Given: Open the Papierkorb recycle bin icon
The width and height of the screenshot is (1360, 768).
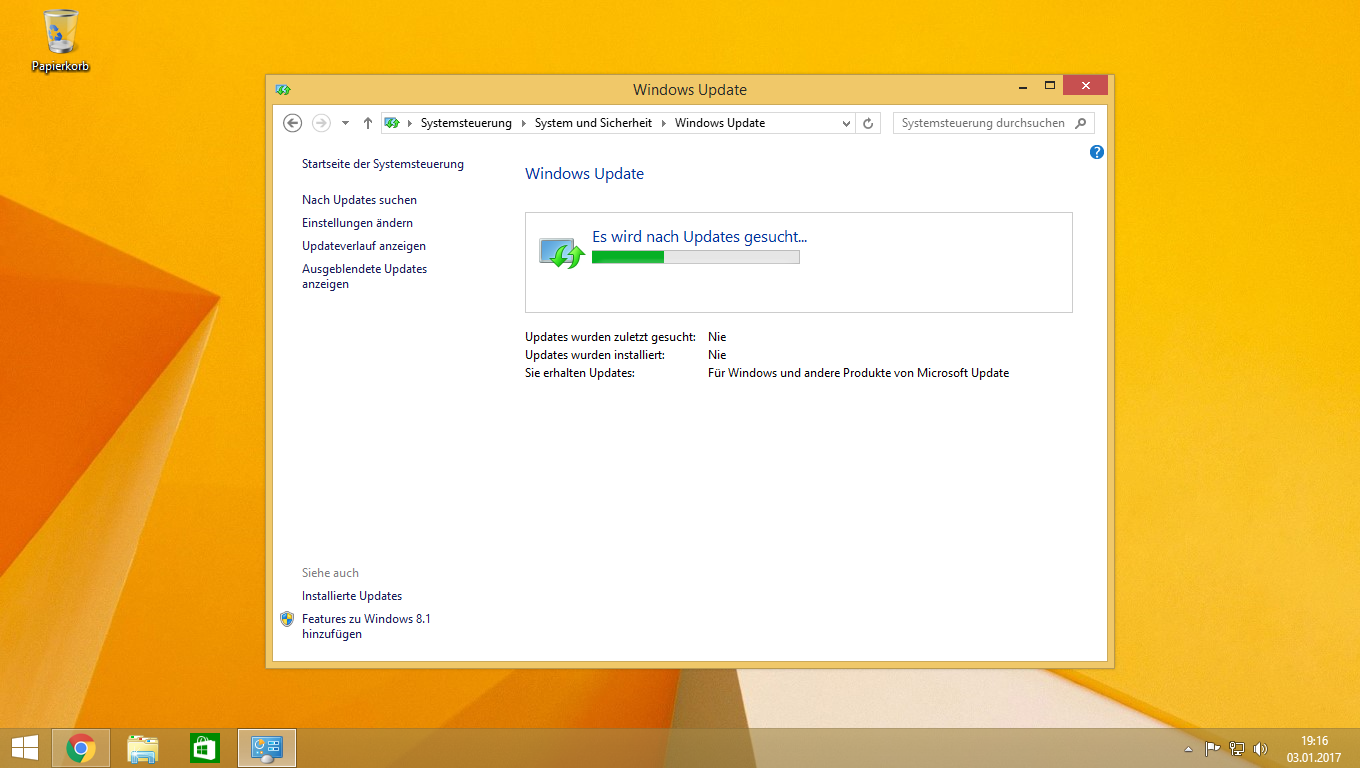Looking at the screenshot, I should (x=60, y=41).
